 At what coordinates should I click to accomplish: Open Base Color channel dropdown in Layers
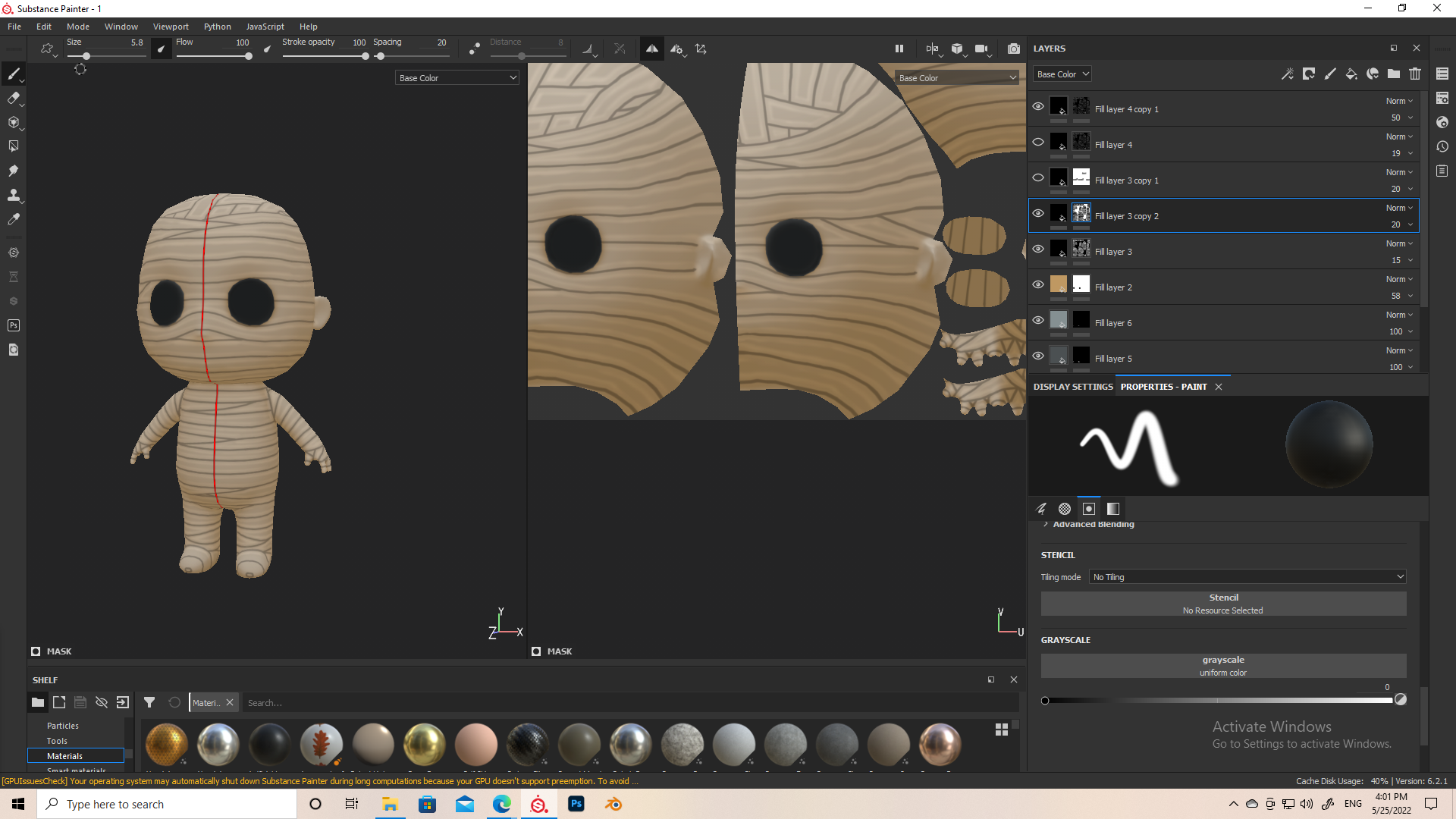coord(1062,74)
